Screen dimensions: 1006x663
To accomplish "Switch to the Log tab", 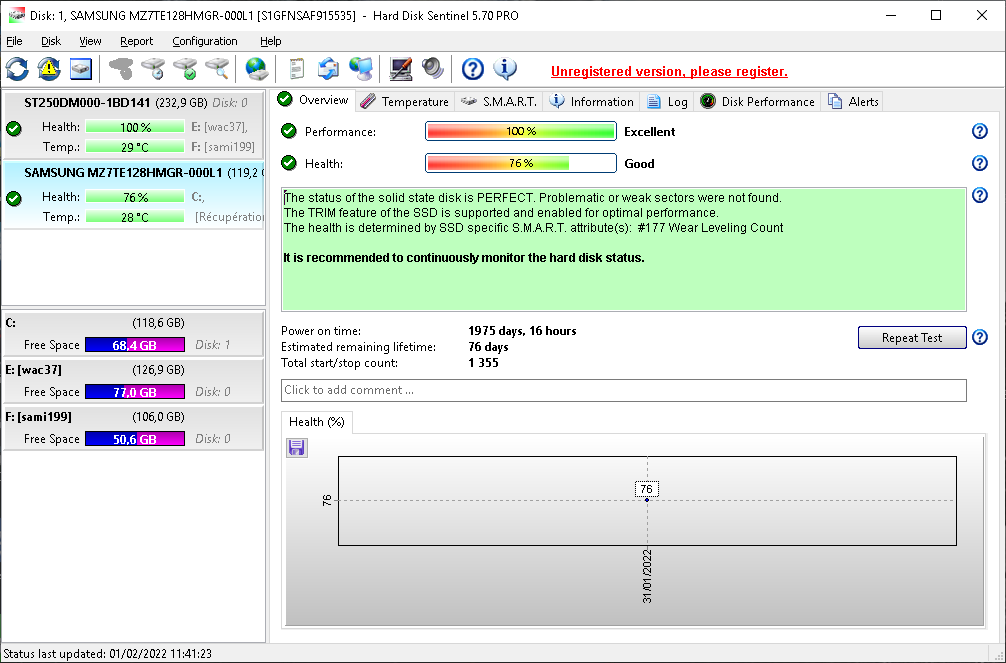I will click(x=667, y=101).
